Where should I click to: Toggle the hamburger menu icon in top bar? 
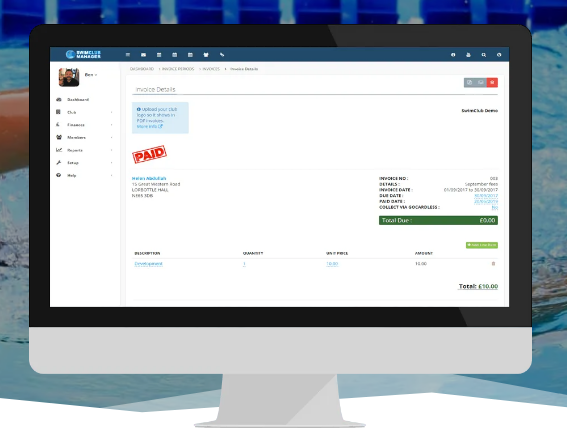tap(128, 55)
